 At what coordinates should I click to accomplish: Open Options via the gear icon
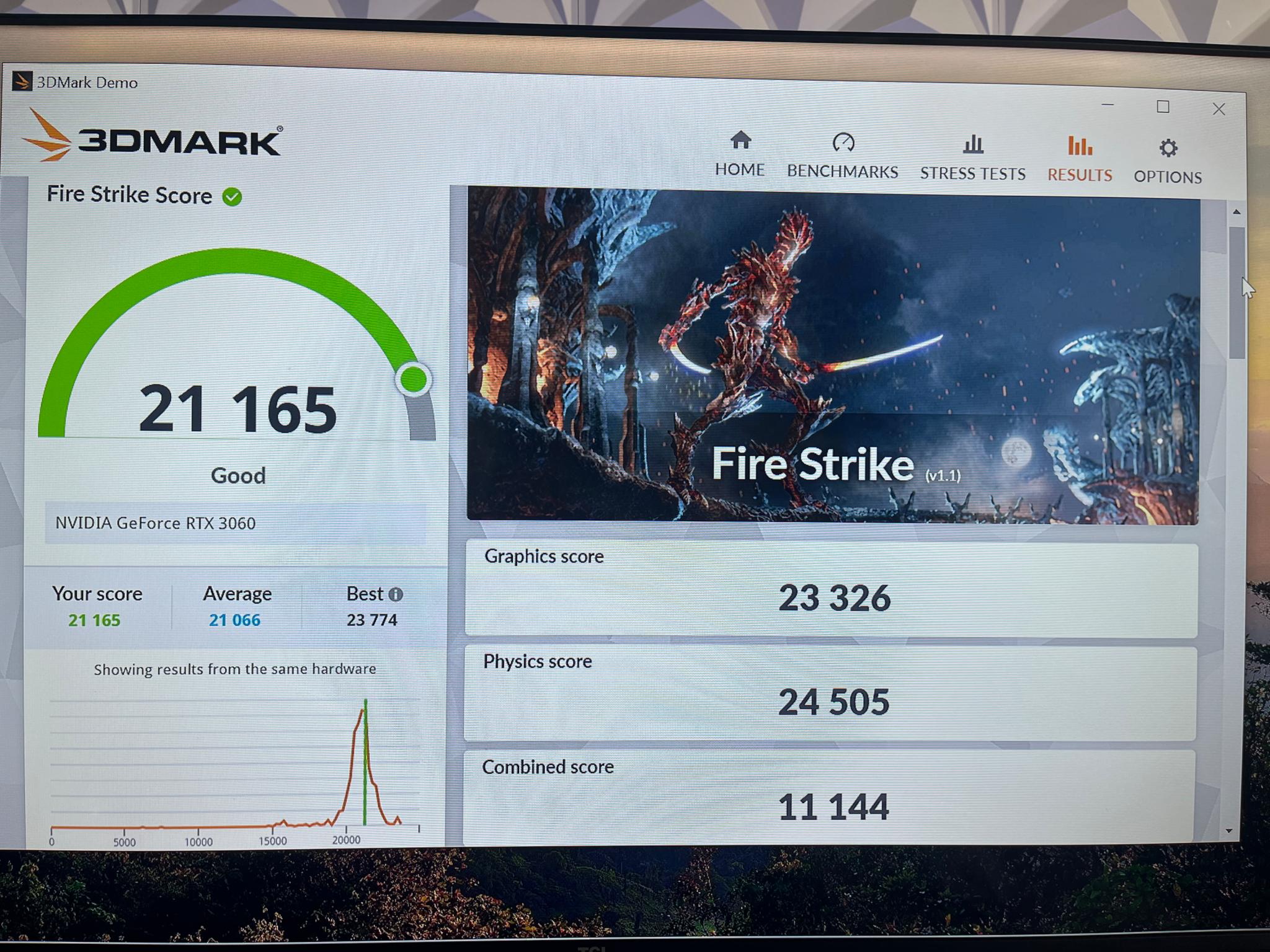click(1168, 148)
